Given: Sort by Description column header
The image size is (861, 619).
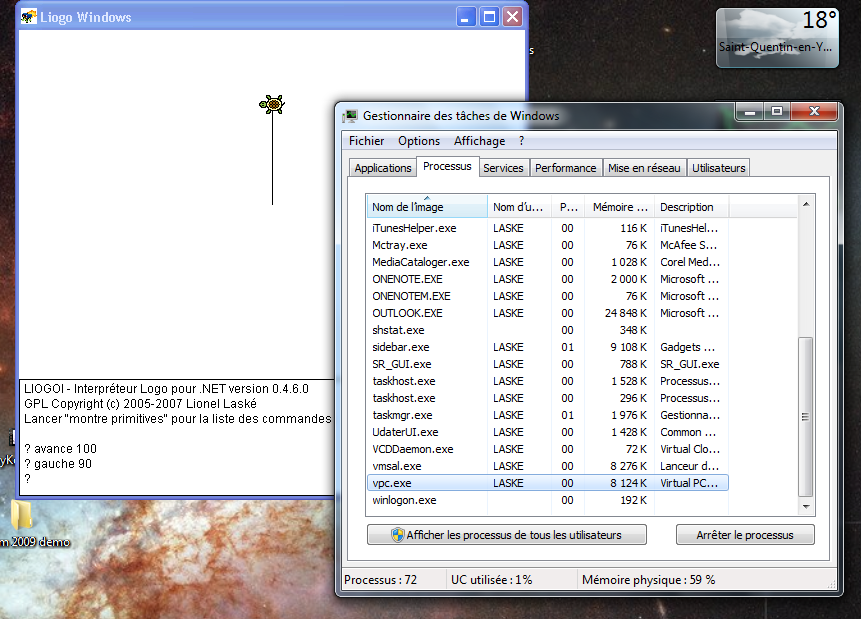Looking at the screenshot, I should (x=691, y=207).
